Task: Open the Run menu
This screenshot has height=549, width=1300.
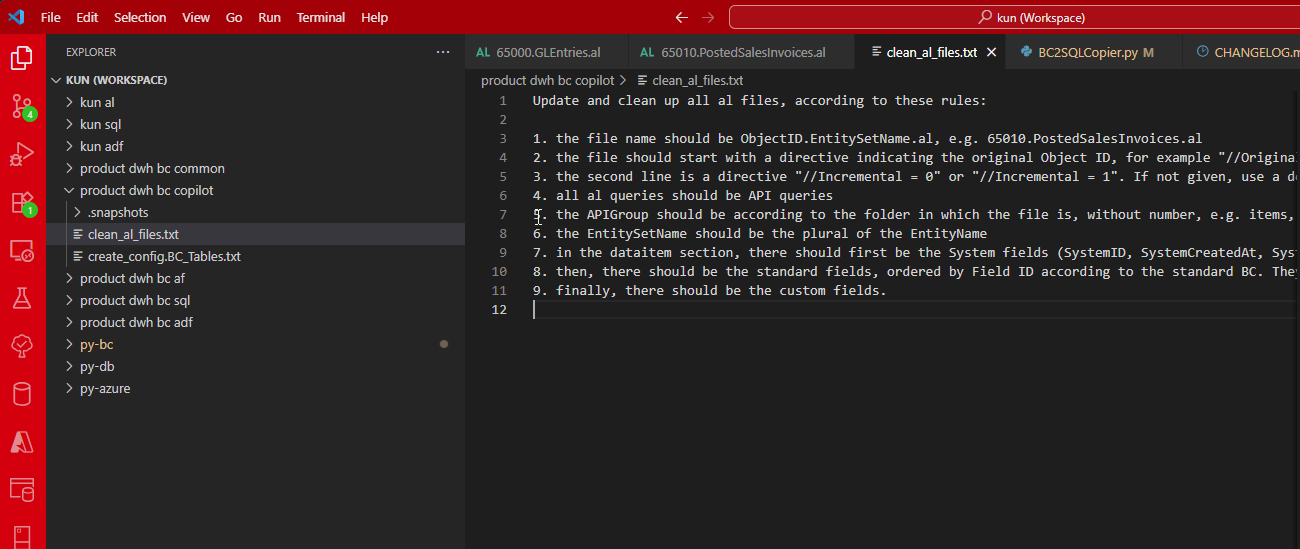Action: (269, 17)
